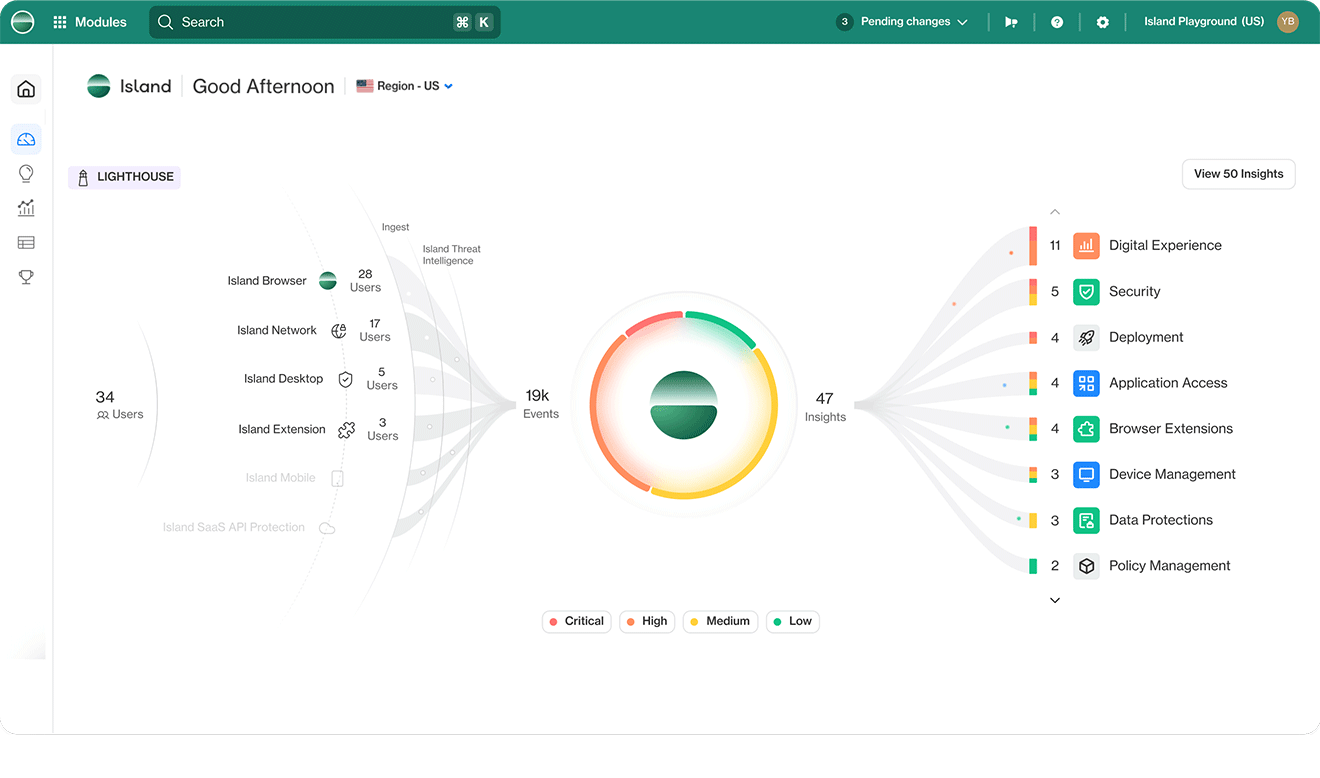The height and width of the screenshot is (778, 1320).
Task: Open the Insights lightbulb sidebar icon
Action: point(26,174)
